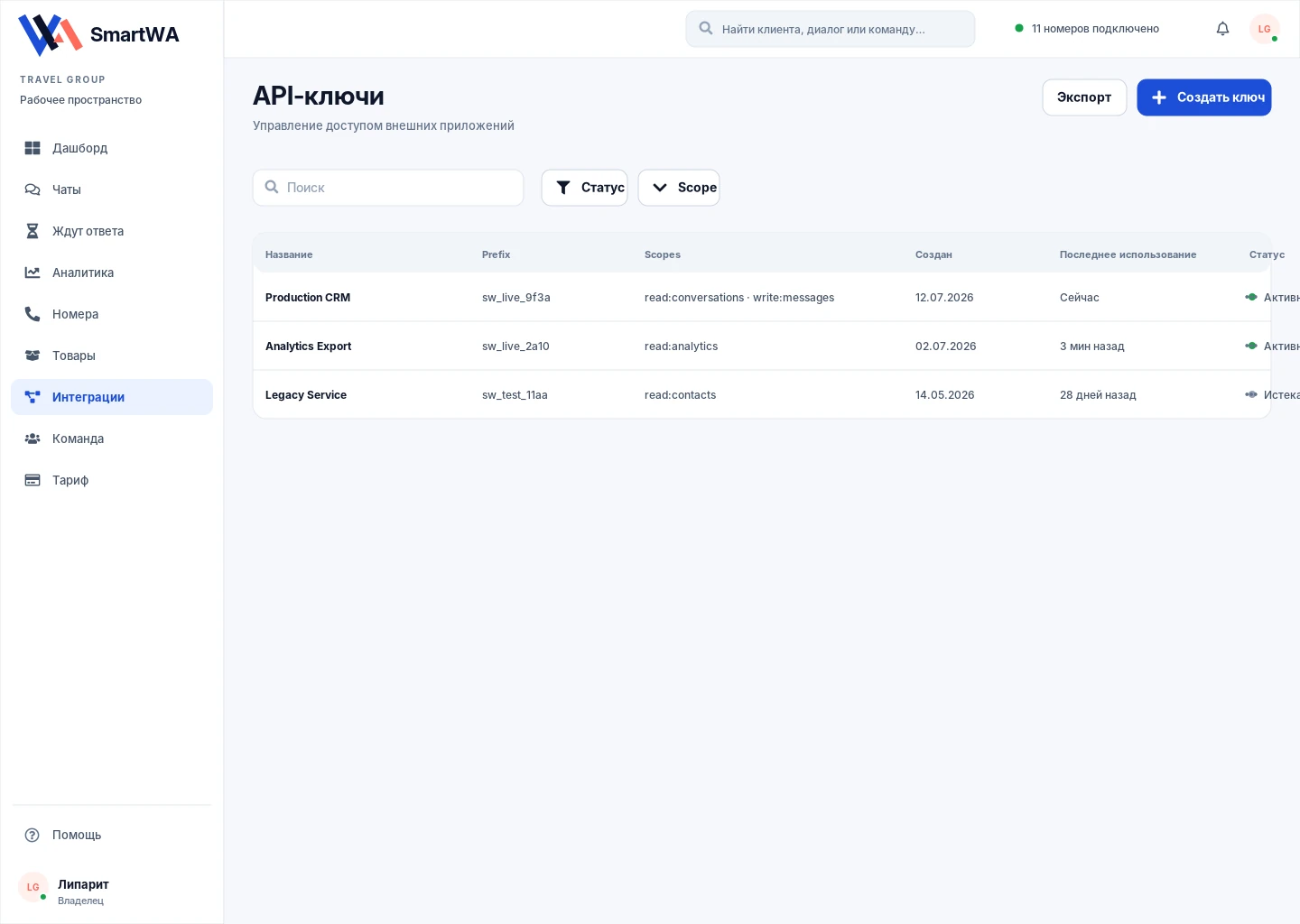Open the Legacy Service key row
Image resolution: width=1300 pixels, height=924 pixels.
click(x=762, y=394)
